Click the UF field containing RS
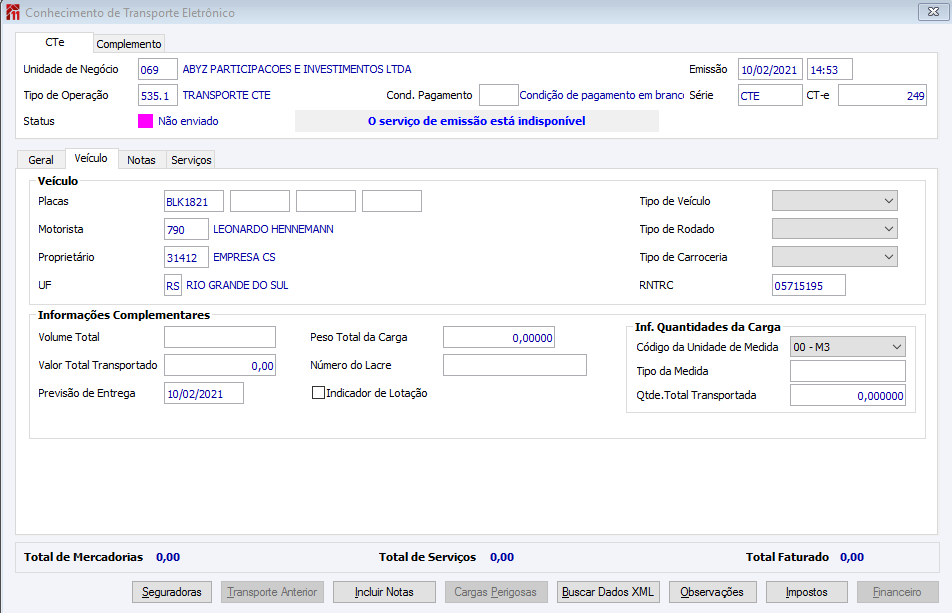Image resolution: width=952 pixels, height=613 pixels. 173,285
